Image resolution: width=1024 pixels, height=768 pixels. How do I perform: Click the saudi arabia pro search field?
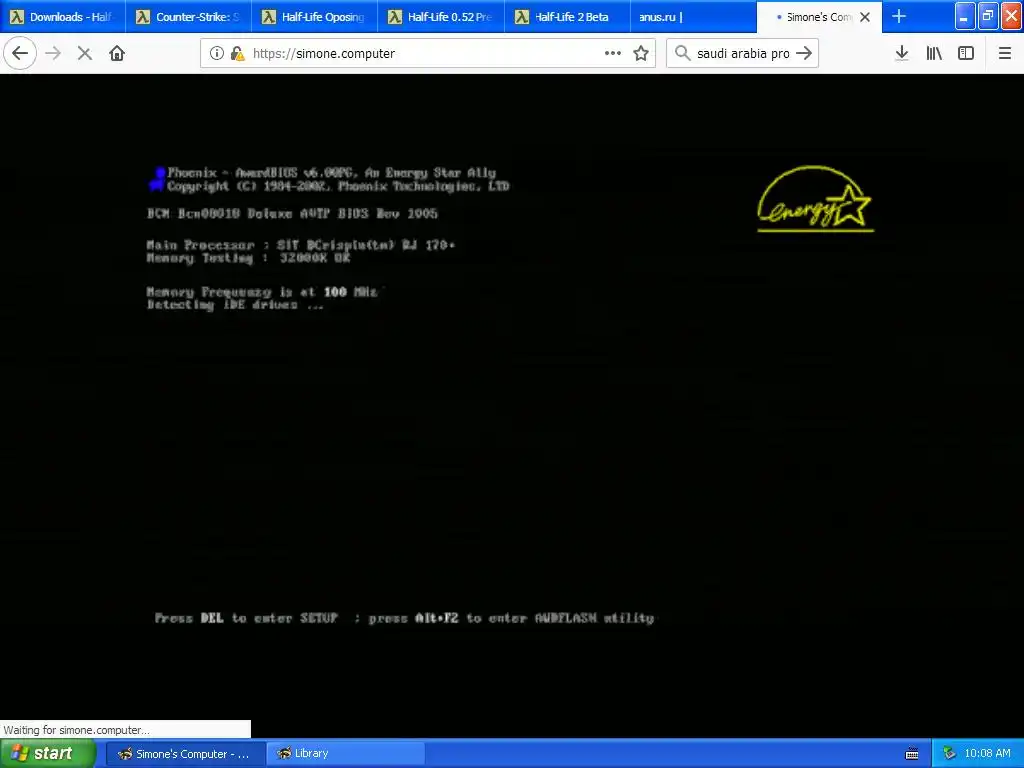point(743,54)
